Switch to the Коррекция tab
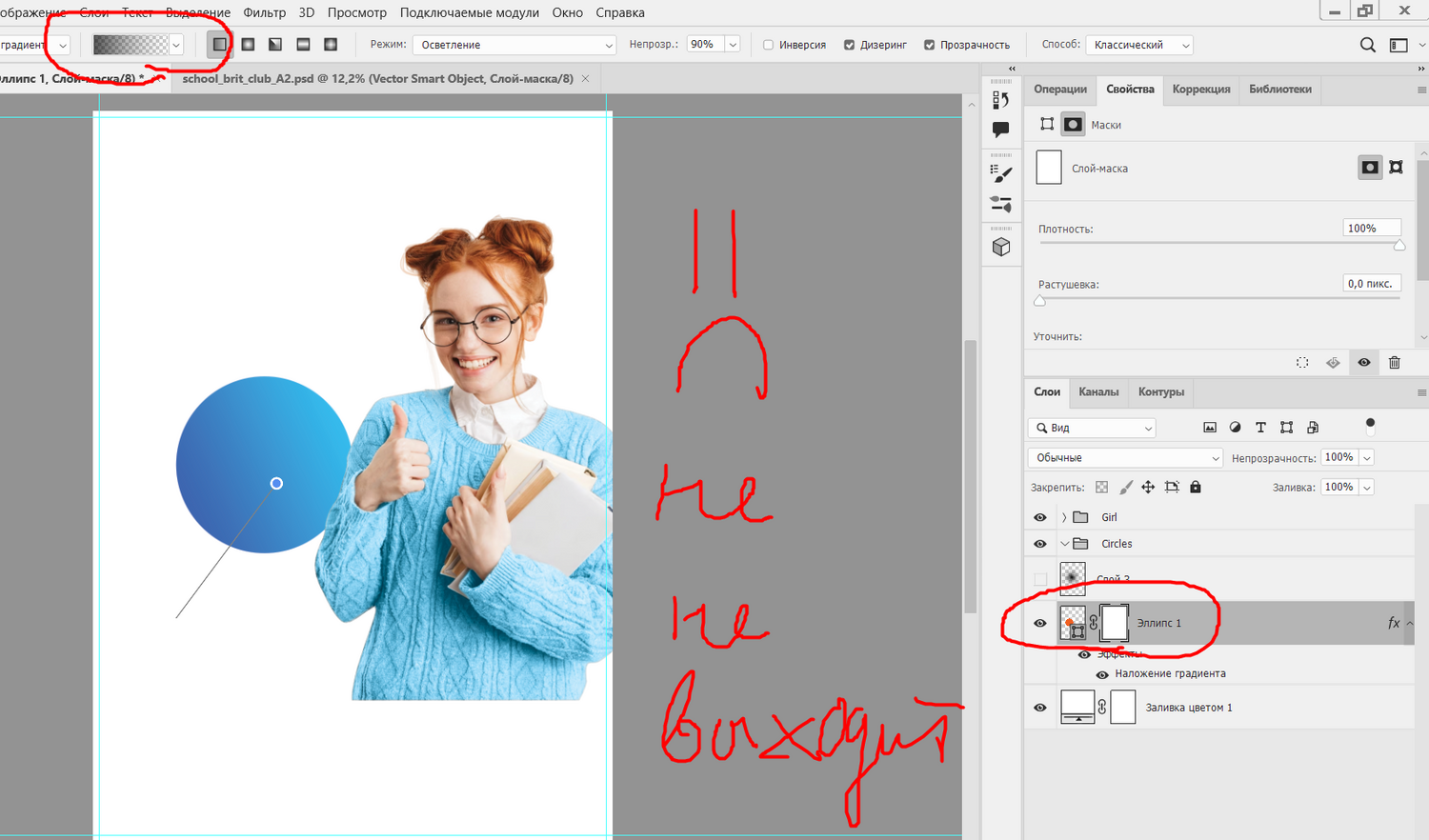 click(1200, 90)
